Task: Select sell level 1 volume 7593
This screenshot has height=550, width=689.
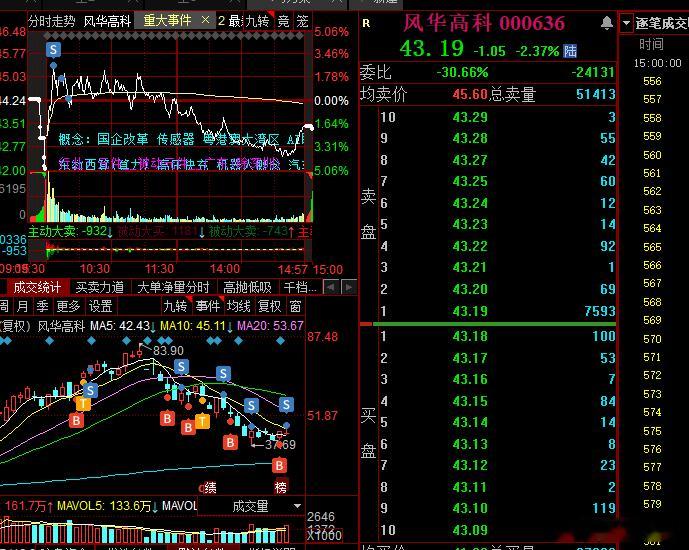Action: (x=600, y=311)
